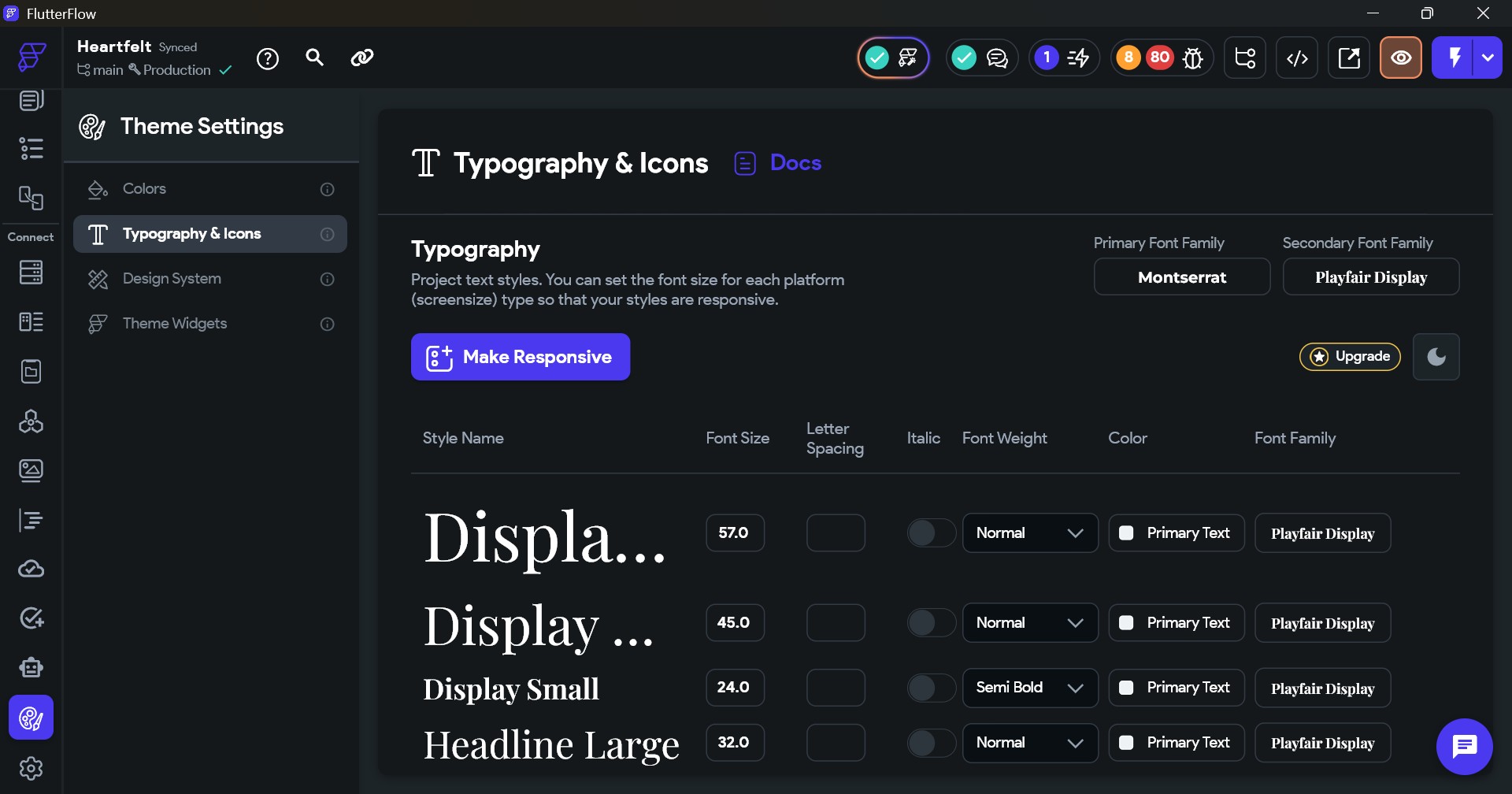Toggle italic for Display Large style

(931, 533)
